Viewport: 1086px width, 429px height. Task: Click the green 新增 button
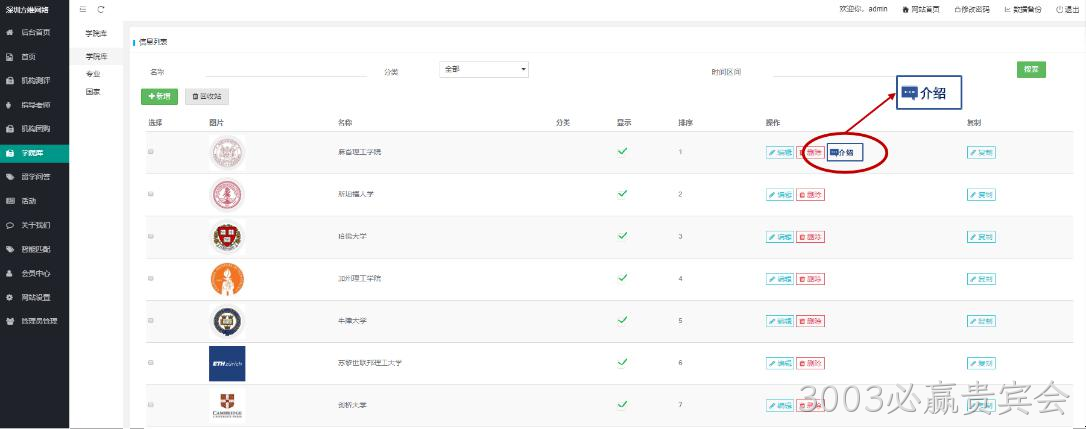pos(159,97)
